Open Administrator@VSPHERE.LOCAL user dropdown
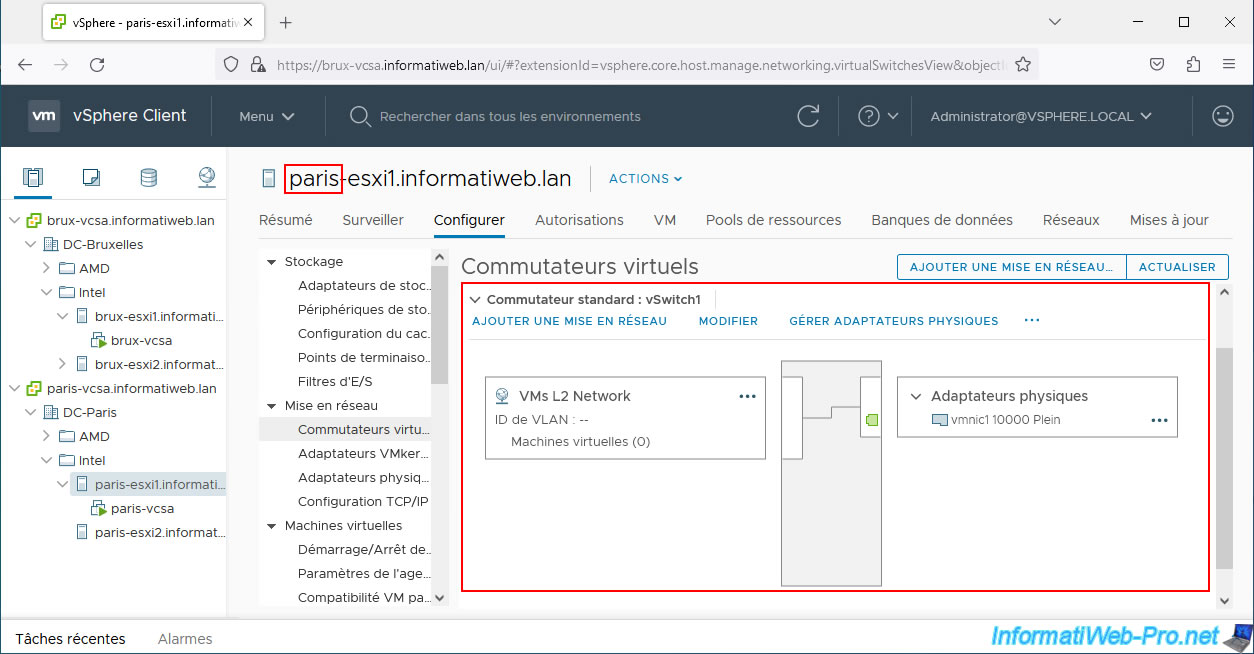 1041,116
